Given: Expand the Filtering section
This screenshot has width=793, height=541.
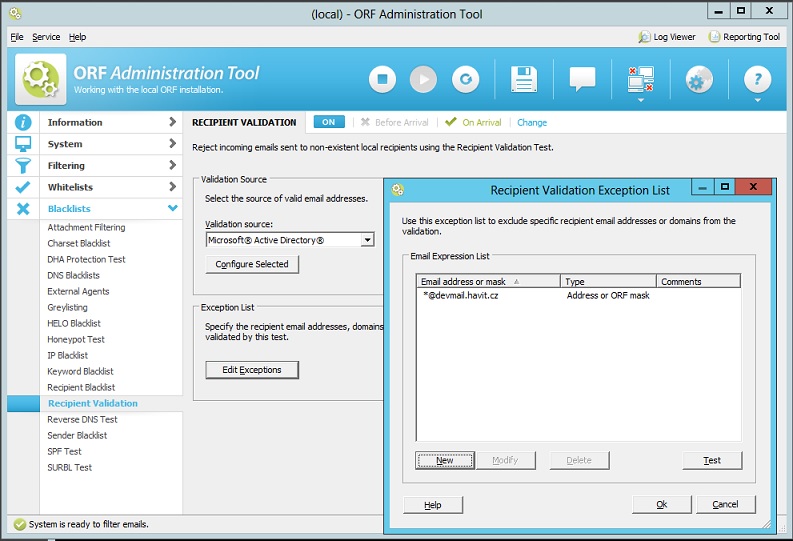Looking at the screenshot, I should click(x=95, y=166).
